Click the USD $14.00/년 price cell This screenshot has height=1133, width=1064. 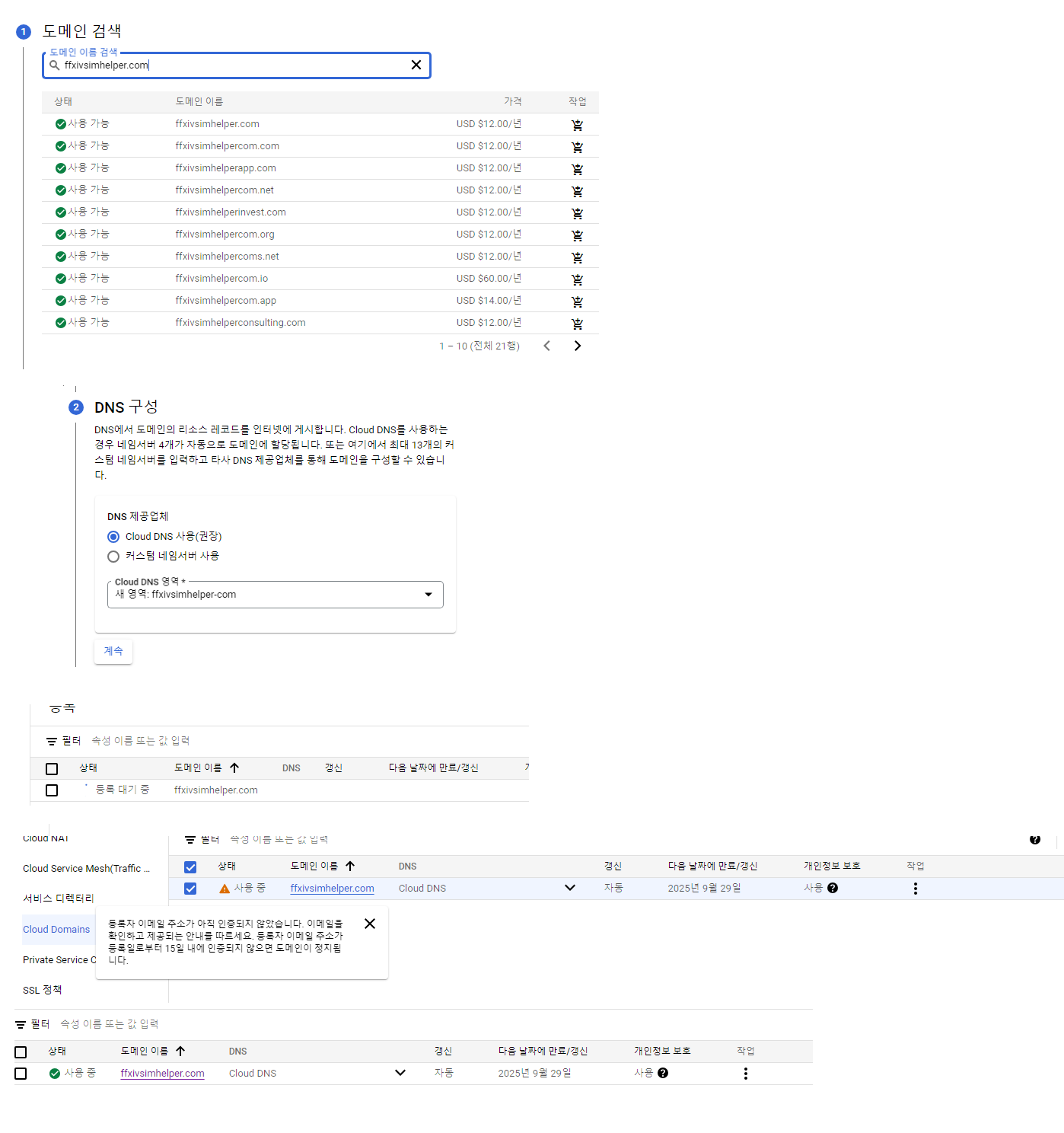[489, 301]
